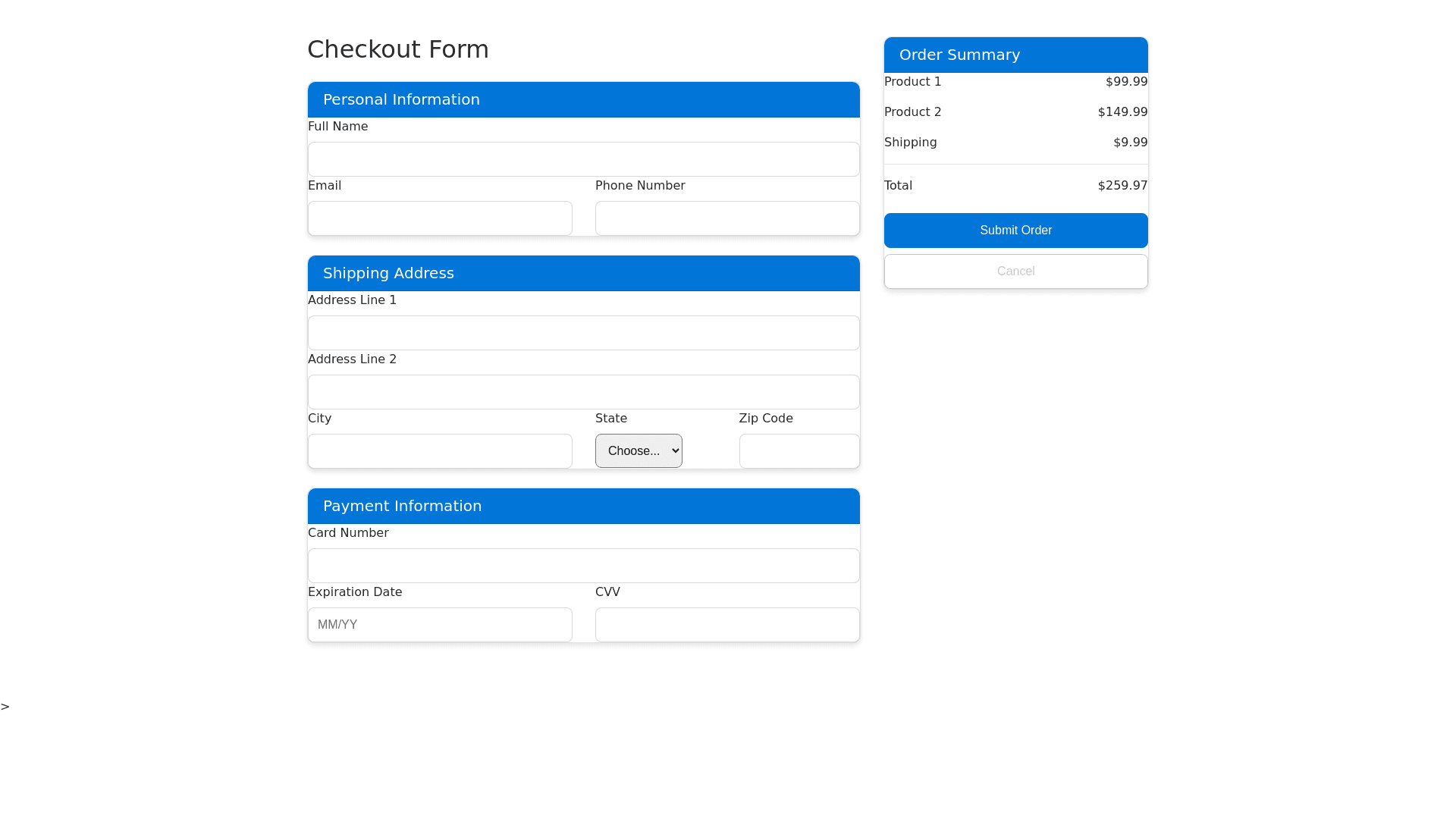This screenshot has height=819, width=1456.
Task: Focus the Email text box
Action: click(x=440, y=218)
